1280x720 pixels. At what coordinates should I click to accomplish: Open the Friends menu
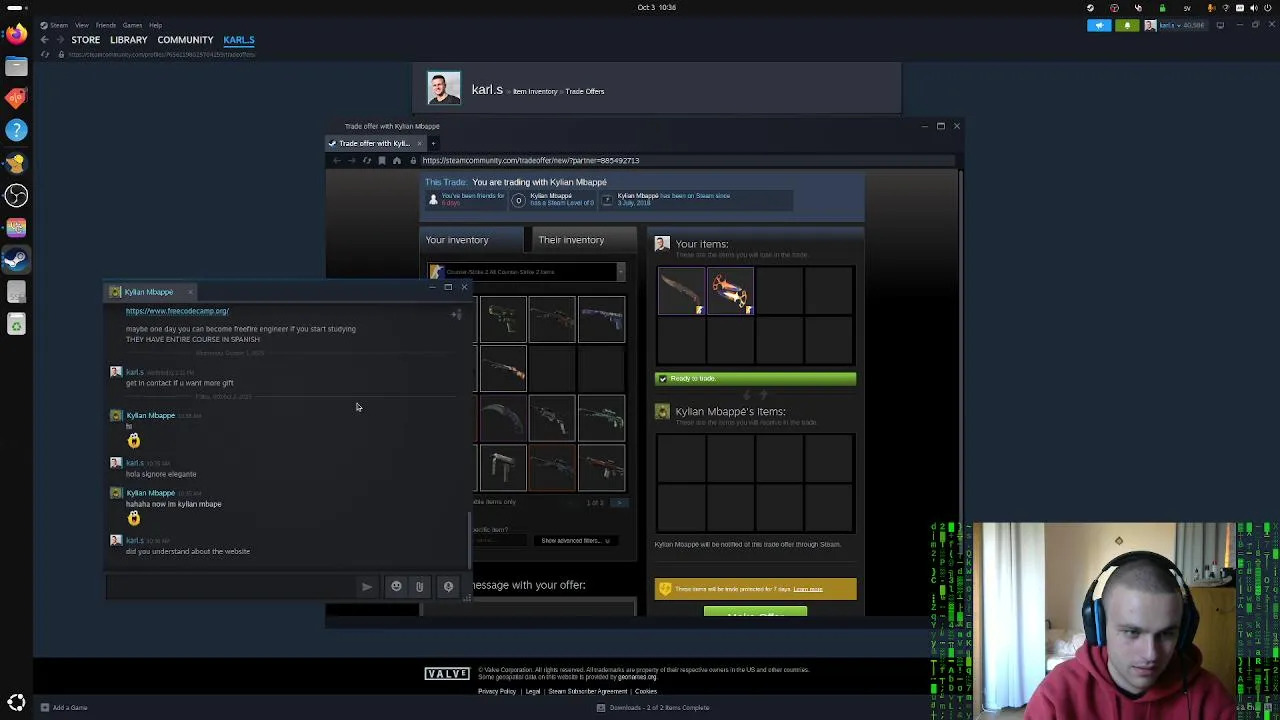pyautogui.click(x=105, y=25)
